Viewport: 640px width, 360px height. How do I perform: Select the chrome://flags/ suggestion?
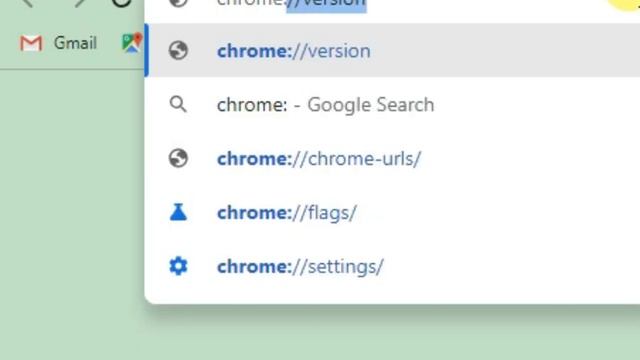pos(287,213)
